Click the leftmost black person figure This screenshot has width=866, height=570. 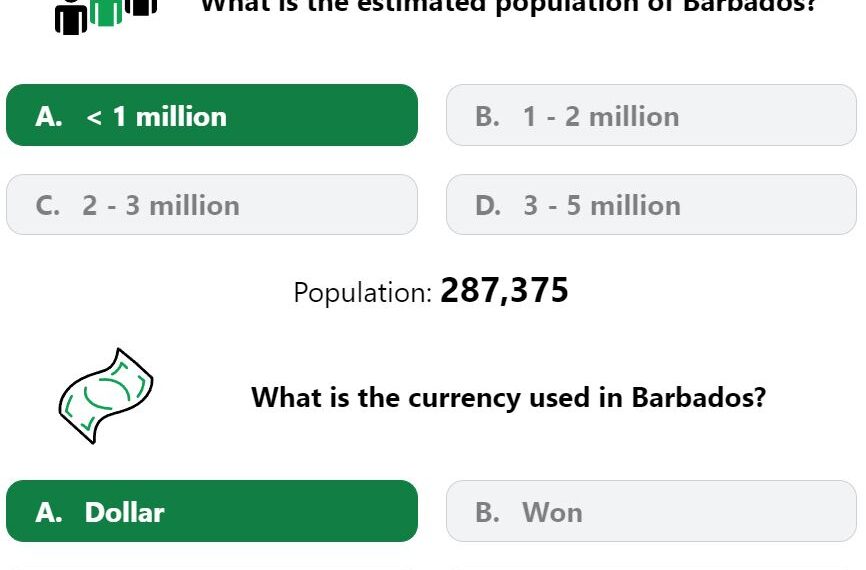71,18
